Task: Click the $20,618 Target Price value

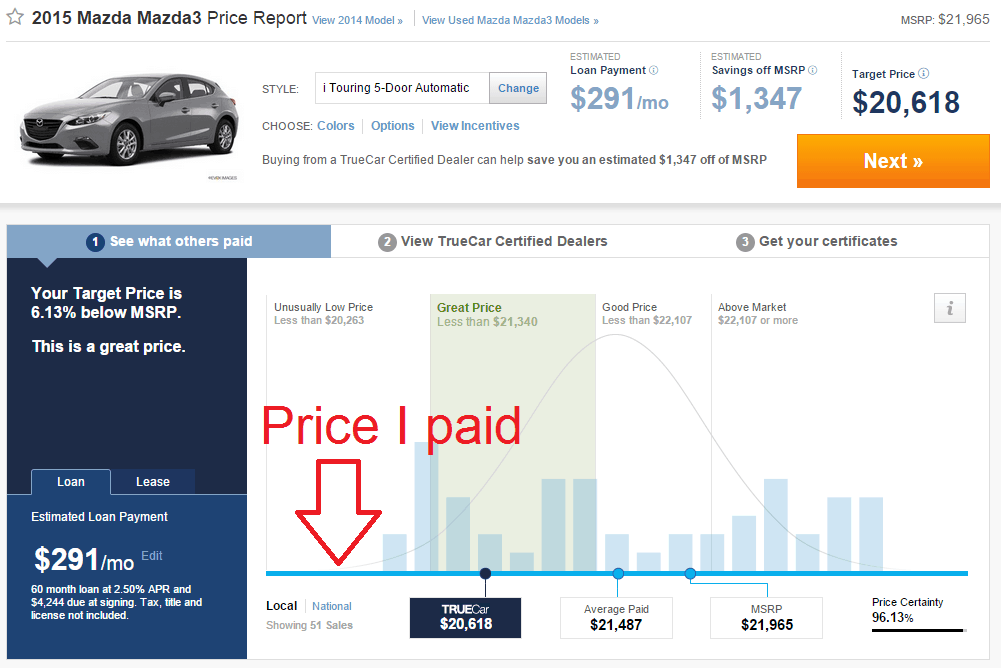Action: pos(906,102)
